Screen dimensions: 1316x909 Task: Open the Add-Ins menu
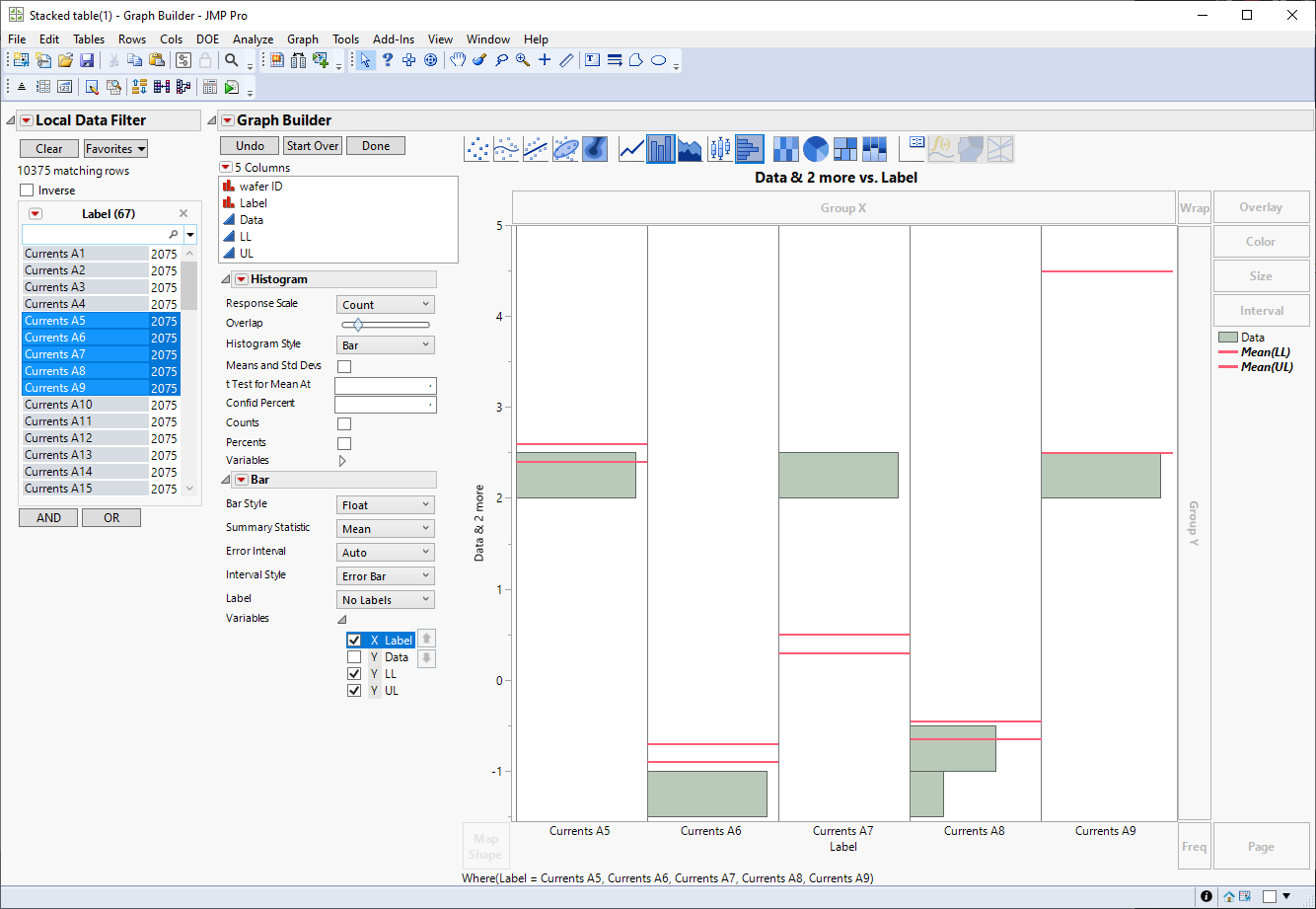point(393,39)
